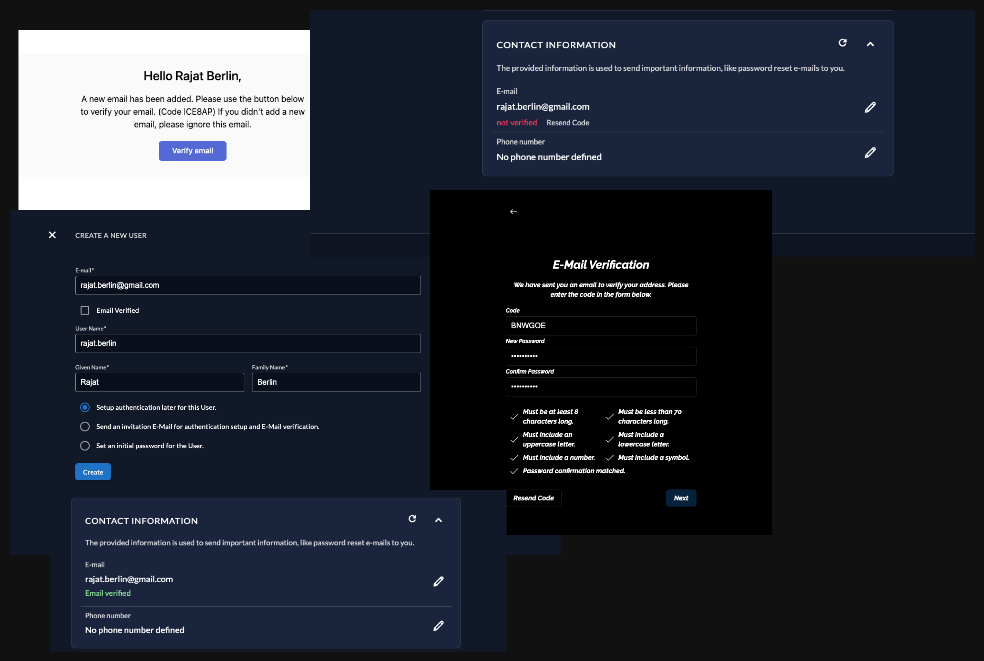Click the Given Name field containing Rajat
This screenshot has width=984, height=661.
click(x=159, y=382)
